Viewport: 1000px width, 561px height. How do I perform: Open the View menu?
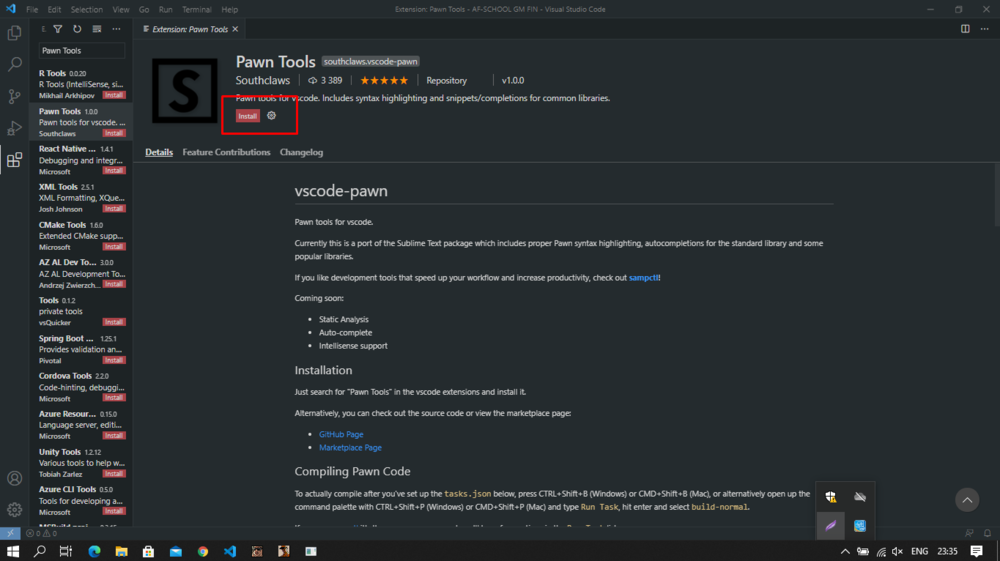121,10
